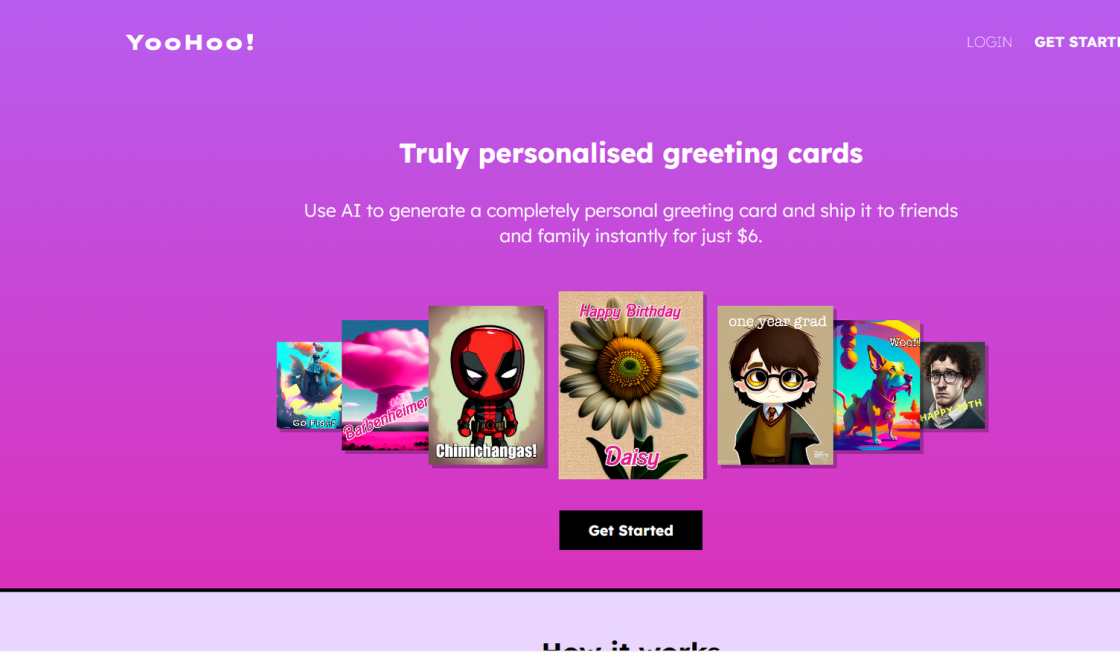Select the wizard boy with glasses card
This screenshot has height=652, width=1120.
point(775,385)
